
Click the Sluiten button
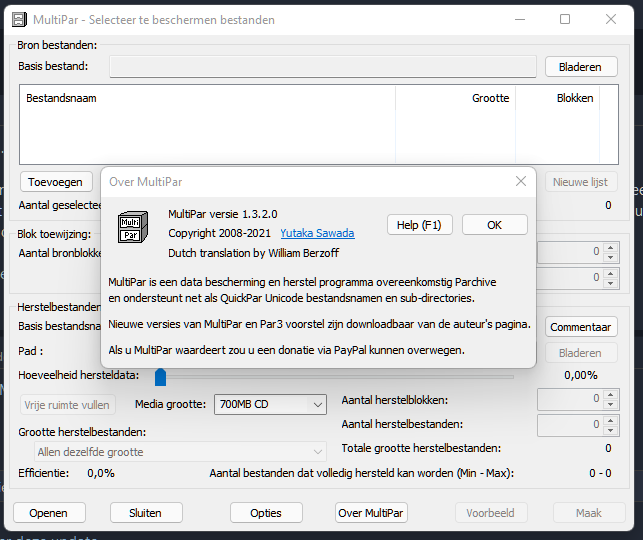click(x=146, y=513)
